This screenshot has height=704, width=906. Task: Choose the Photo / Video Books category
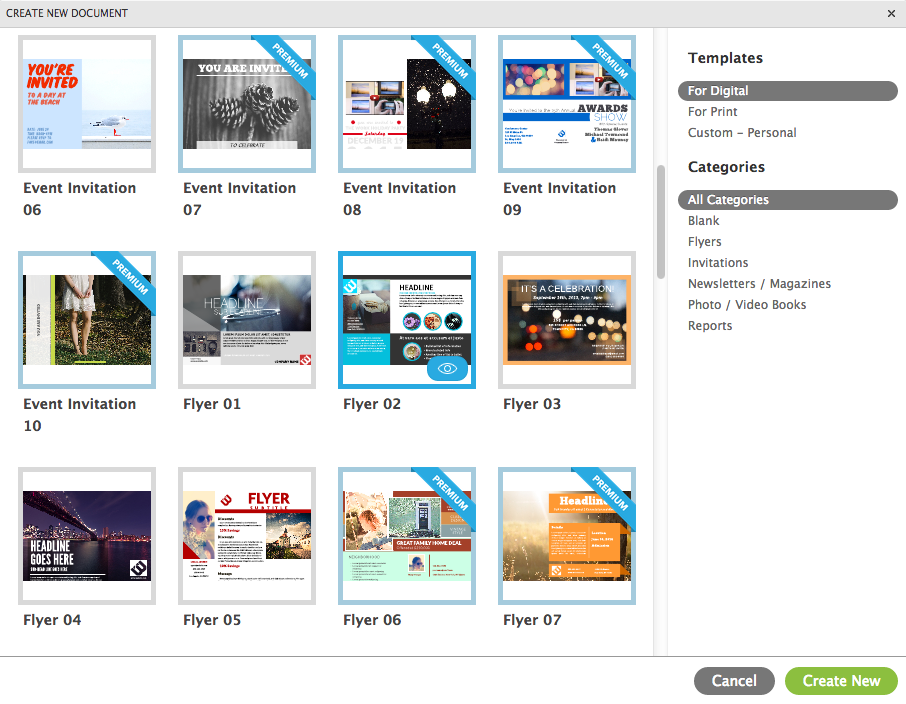coord(747,305)
